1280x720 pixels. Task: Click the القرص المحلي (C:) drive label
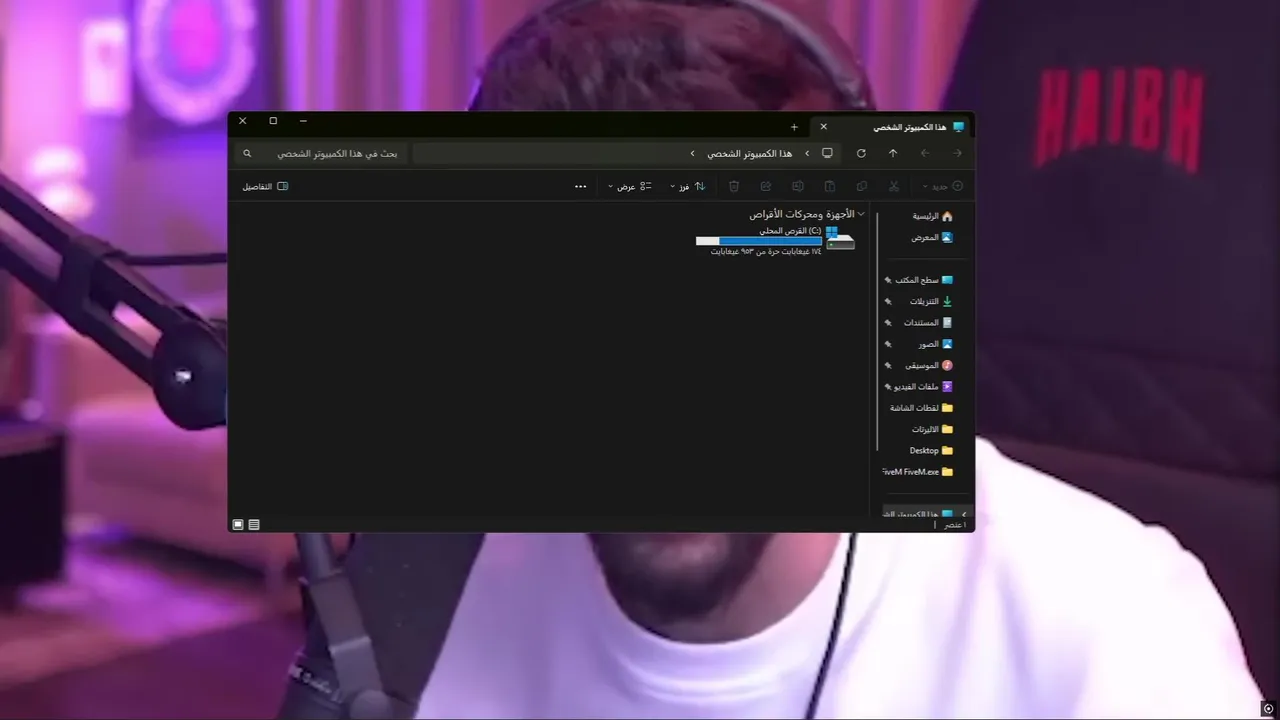point(790,230)
